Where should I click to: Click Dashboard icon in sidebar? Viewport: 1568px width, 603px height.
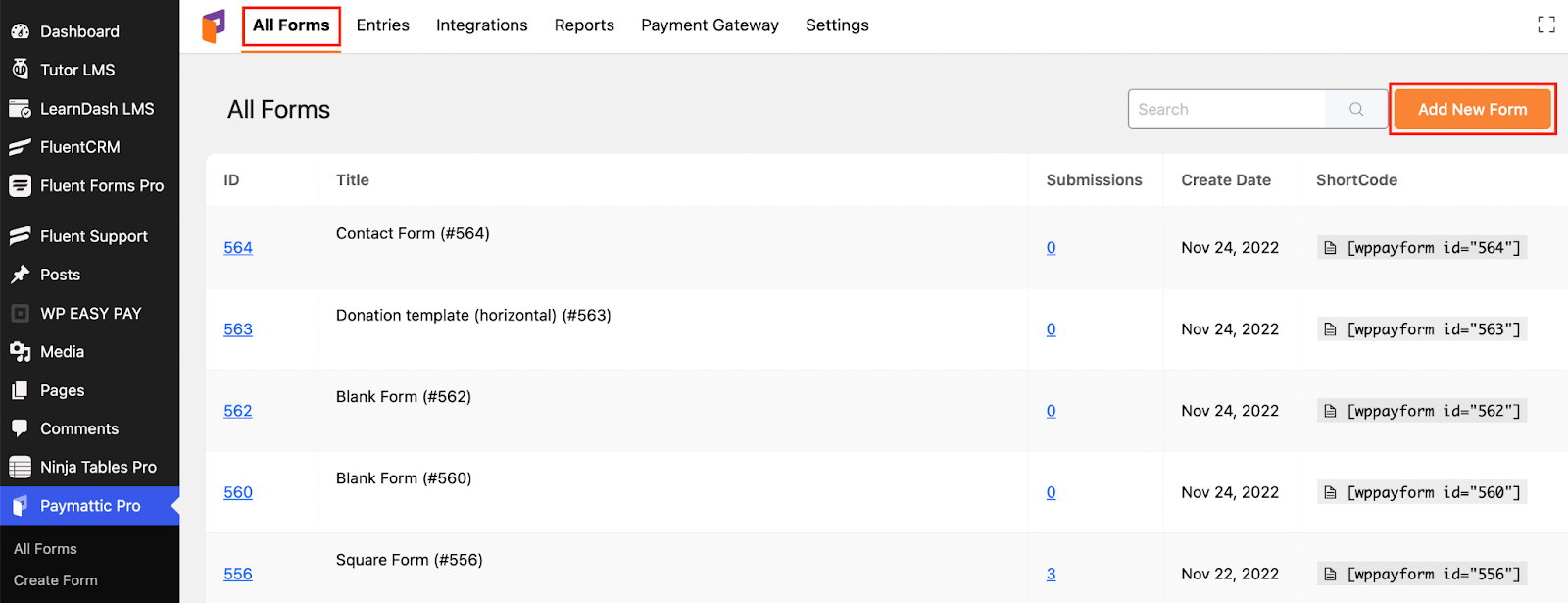click(20, 31)
